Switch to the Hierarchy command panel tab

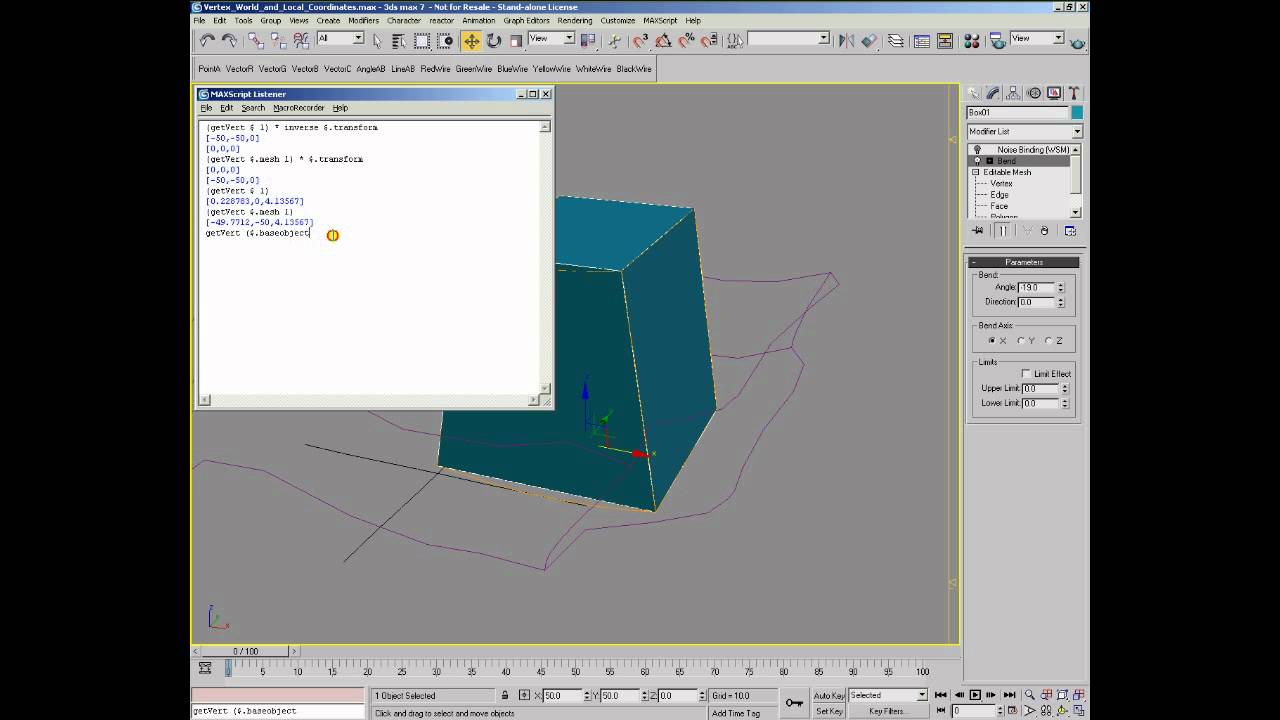(x=1014, y=93)
